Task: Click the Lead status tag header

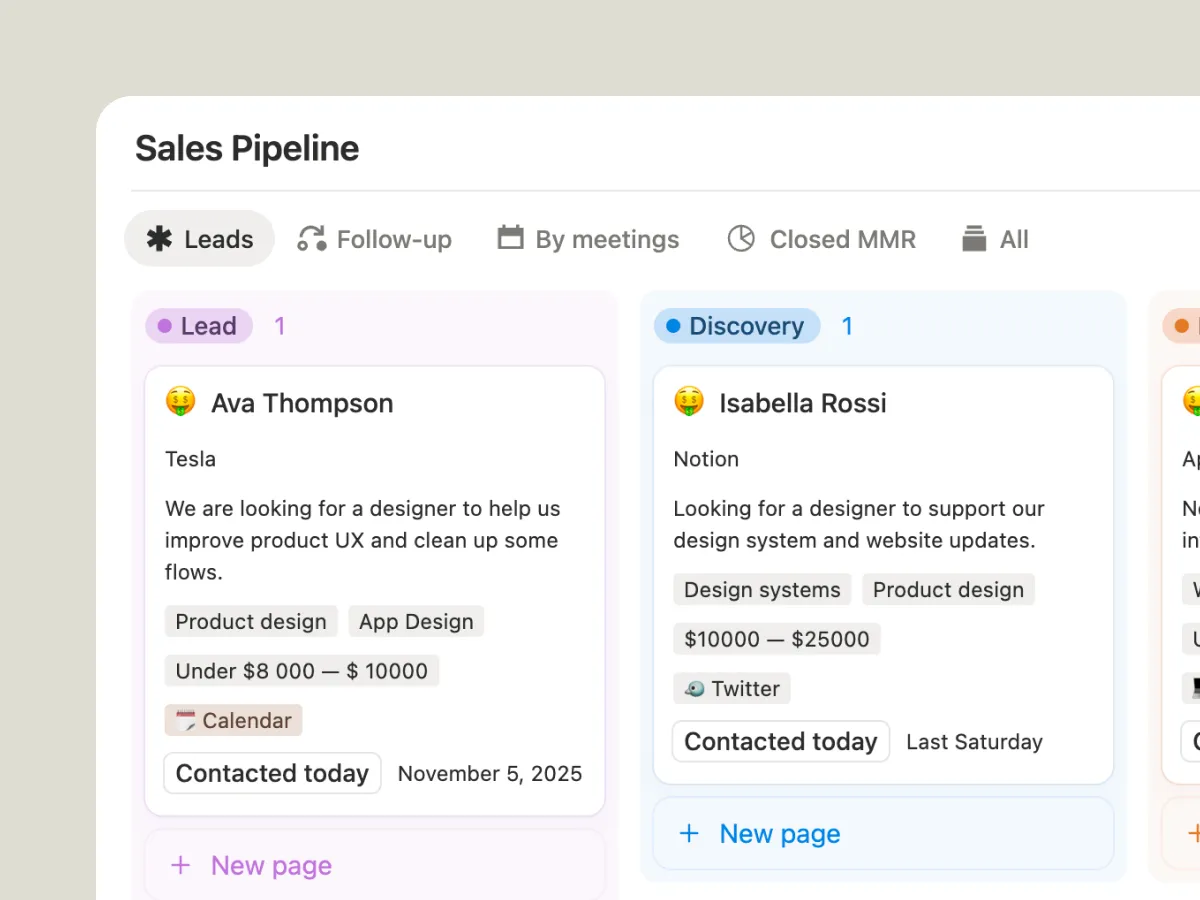Action: tap(199, 326)
